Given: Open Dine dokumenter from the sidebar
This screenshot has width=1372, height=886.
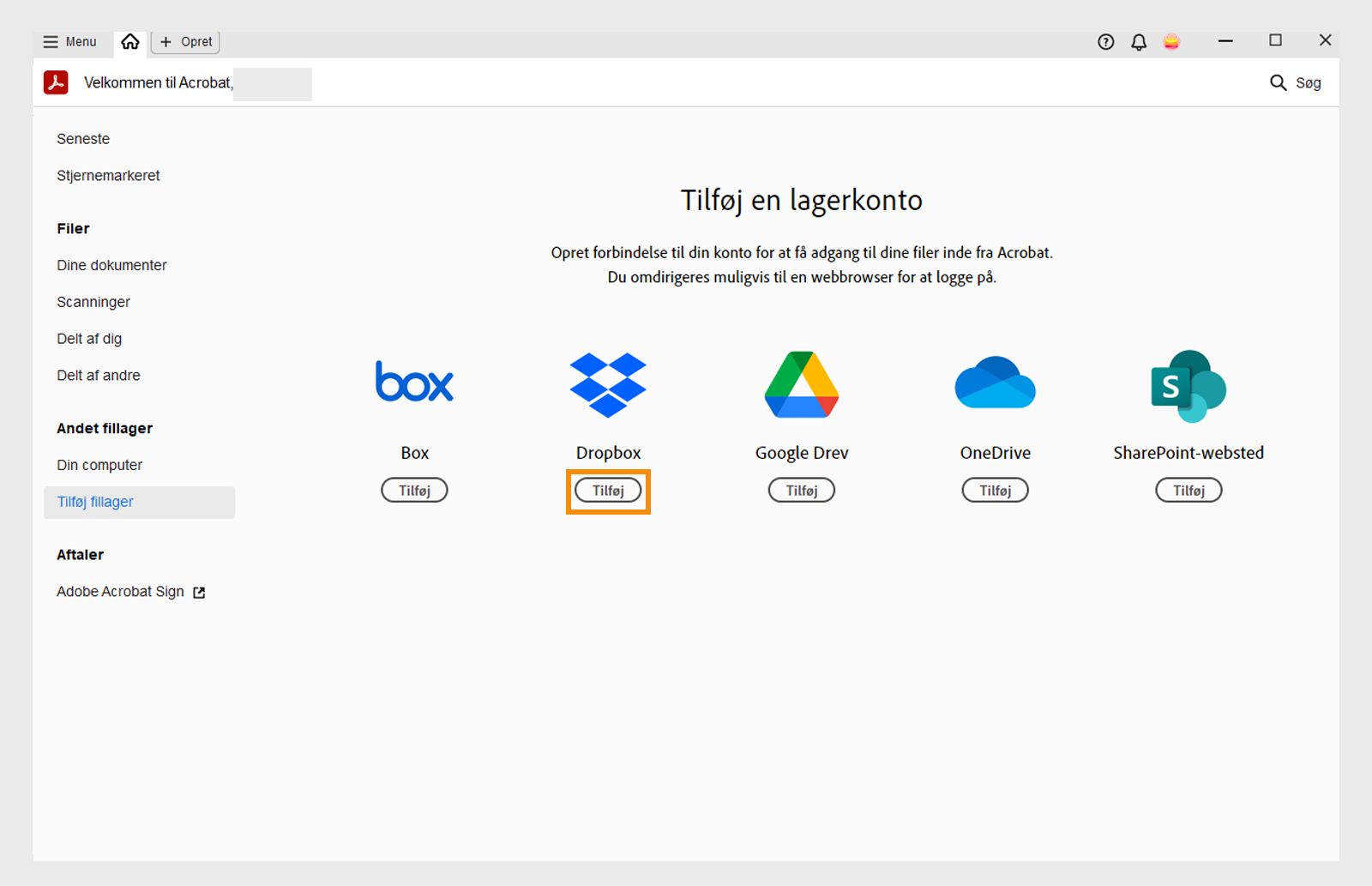Looking at the screenshot, I should 111,265.
